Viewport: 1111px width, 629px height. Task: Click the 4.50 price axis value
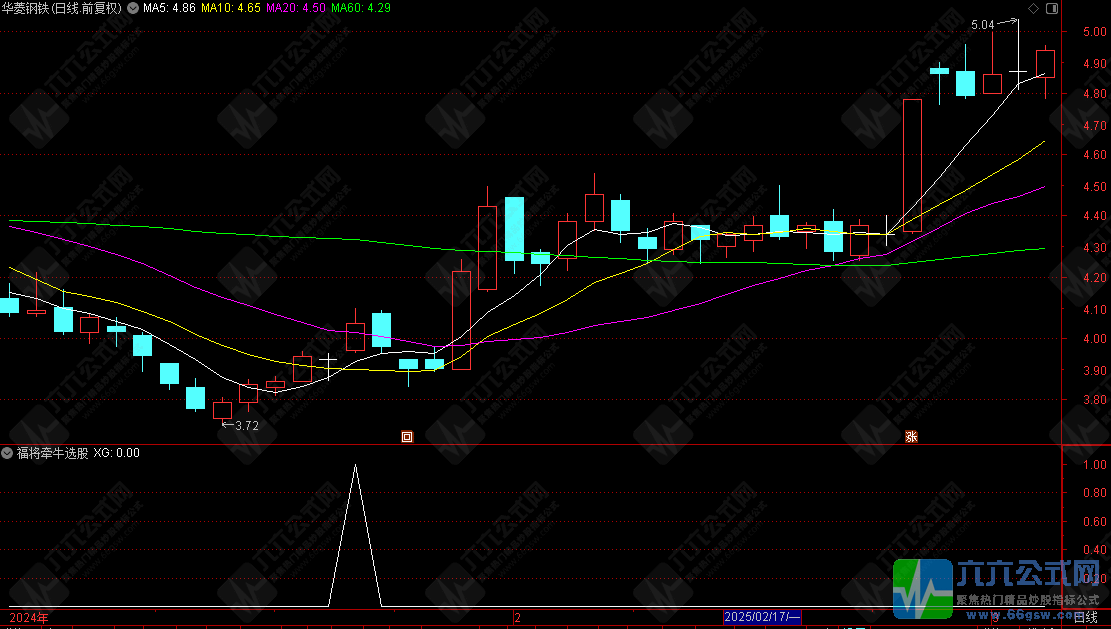coord(1095,187)
